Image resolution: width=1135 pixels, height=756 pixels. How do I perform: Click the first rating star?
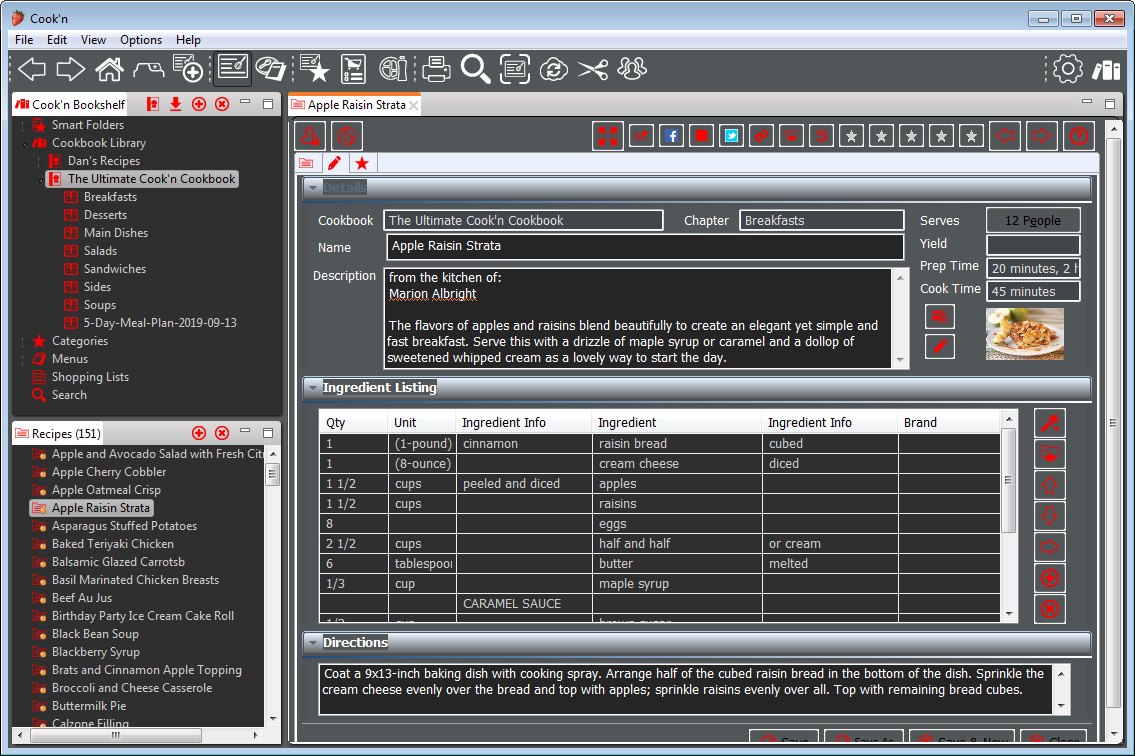851,135
